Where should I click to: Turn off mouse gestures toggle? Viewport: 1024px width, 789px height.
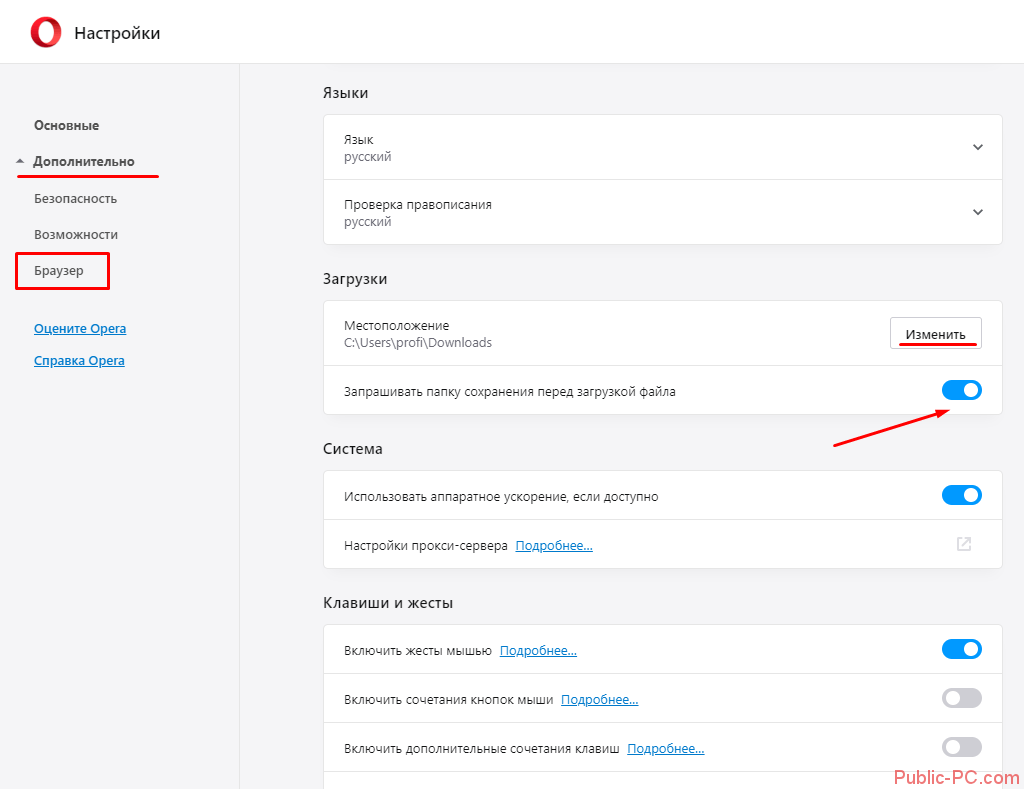[961, 649]
